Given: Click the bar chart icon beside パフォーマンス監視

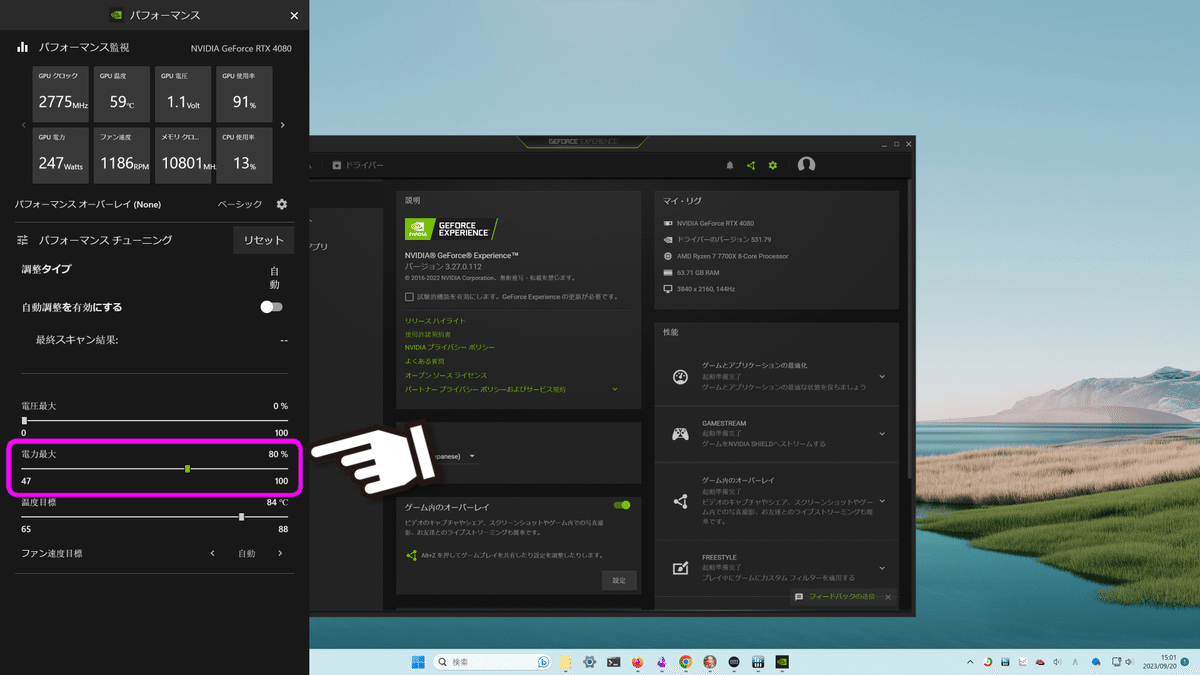Looking at the screenshot, I should [x=22, y=47].
